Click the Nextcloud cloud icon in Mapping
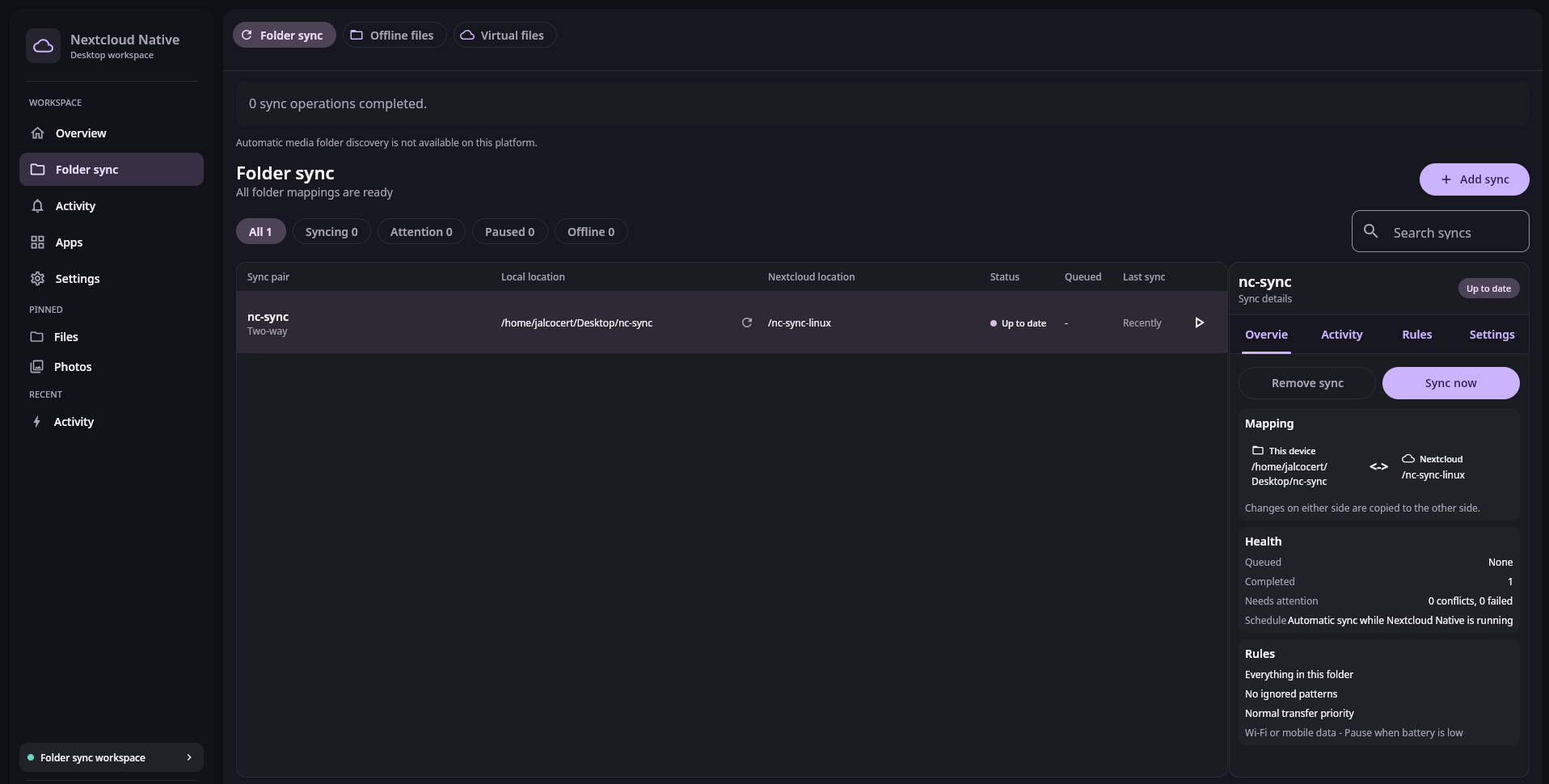This screenshot has width=1549, height=784. [x=1408, y=458]
